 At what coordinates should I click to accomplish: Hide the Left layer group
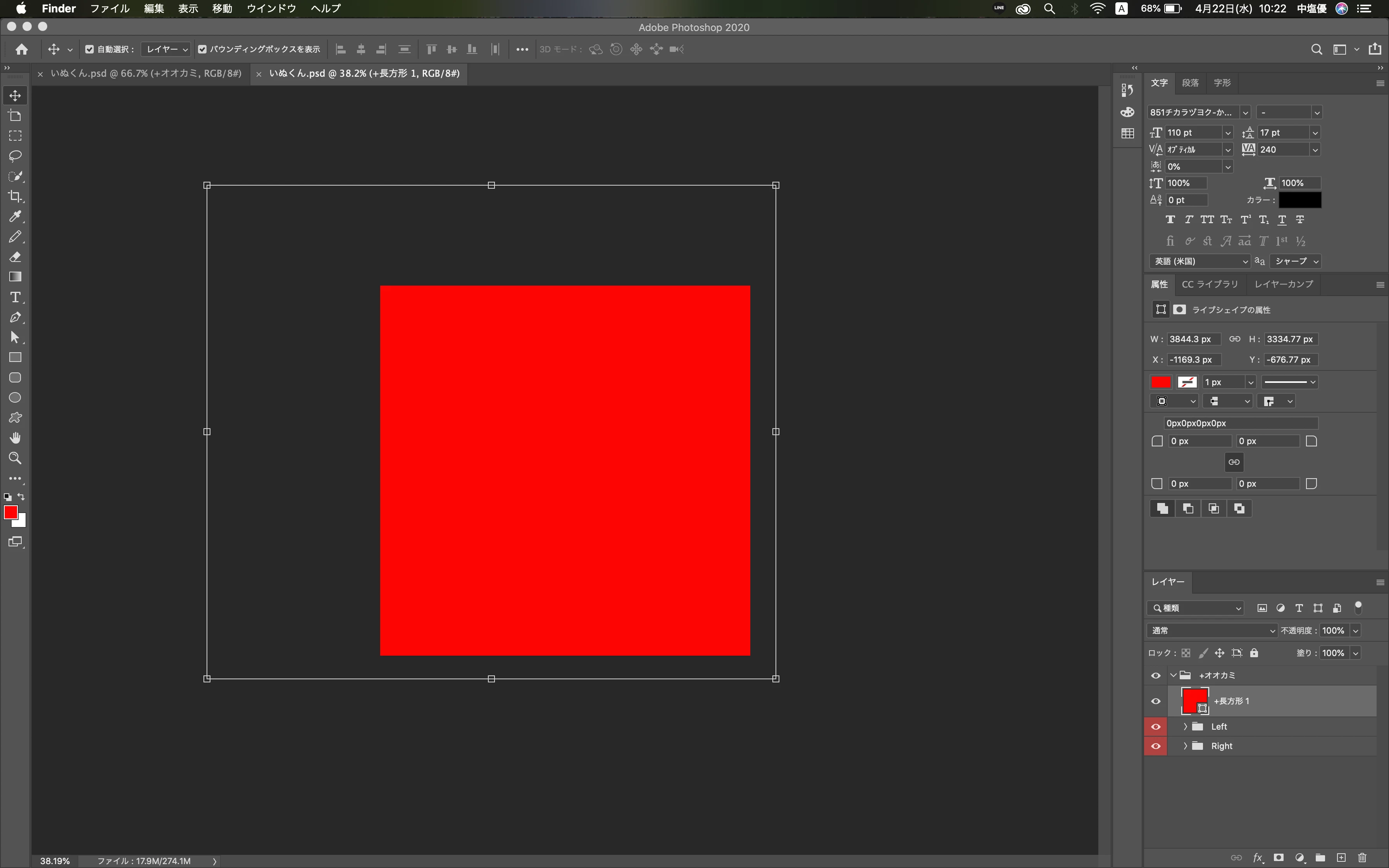point(1155,727)
